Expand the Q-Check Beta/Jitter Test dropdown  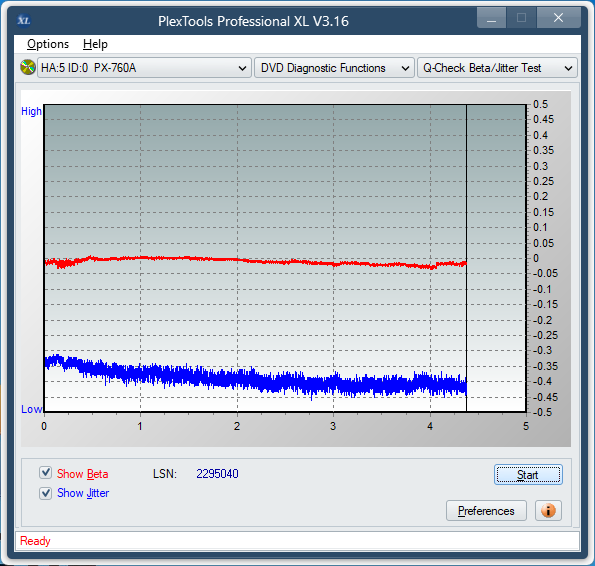497,68
